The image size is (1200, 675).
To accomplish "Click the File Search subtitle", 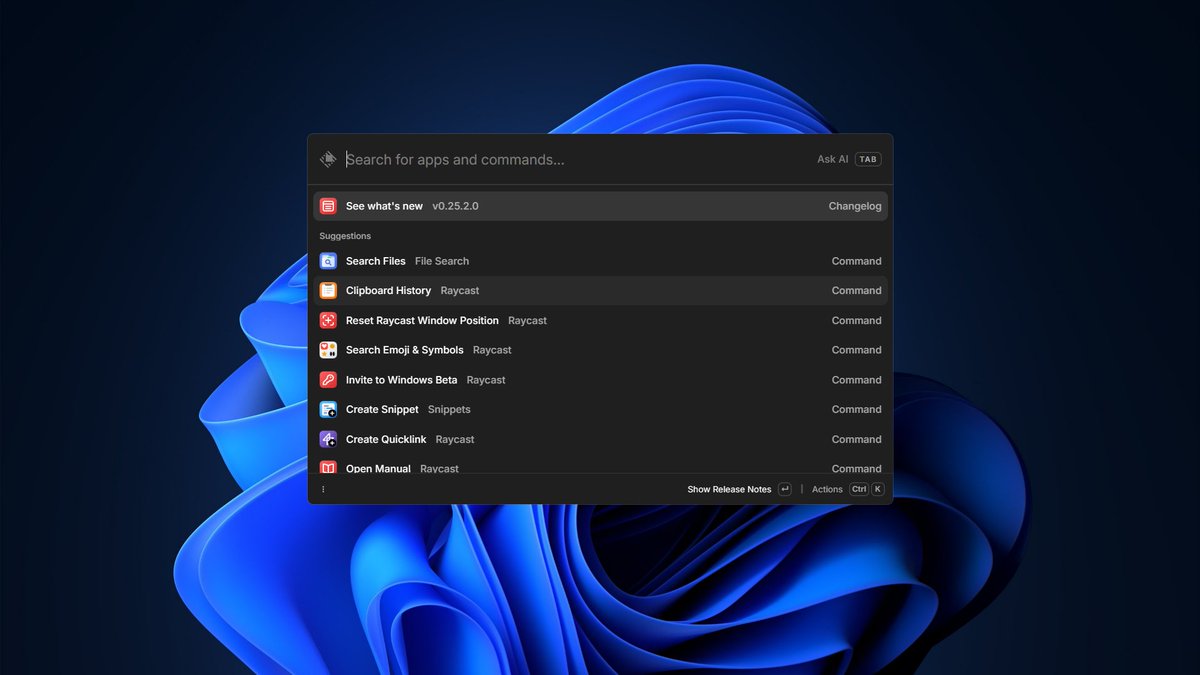I will (x=442, y=261).
